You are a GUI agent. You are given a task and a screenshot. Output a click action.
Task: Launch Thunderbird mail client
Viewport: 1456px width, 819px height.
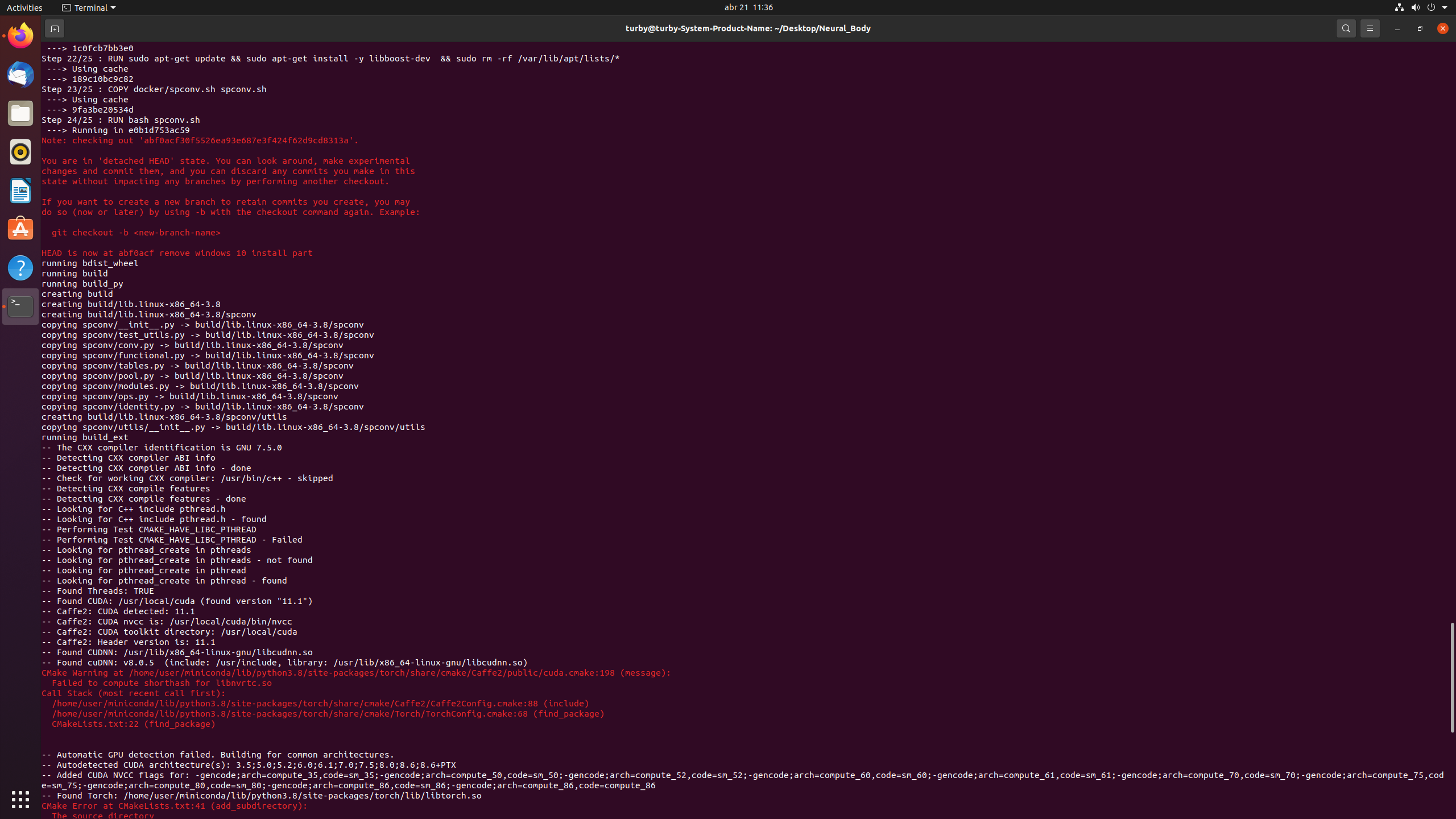pyautogui.click(x=20, y=75)
